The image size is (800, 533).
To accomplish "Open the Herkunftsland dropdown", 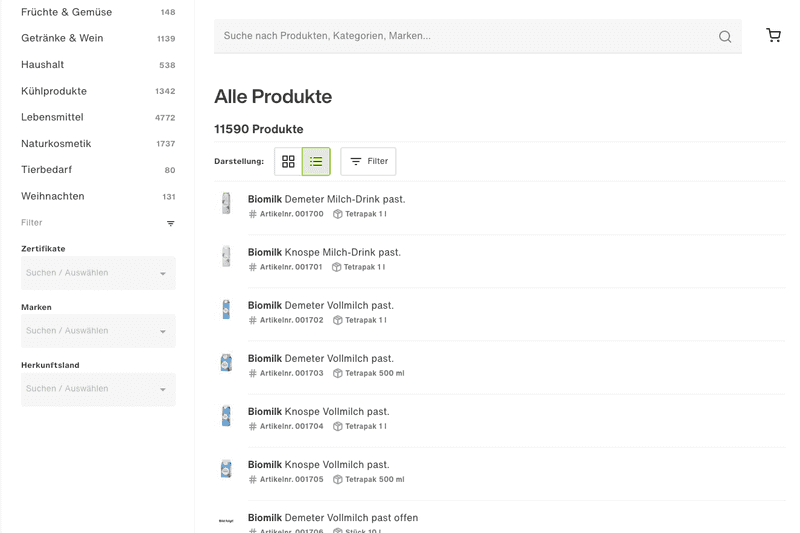I will [98, 389].
